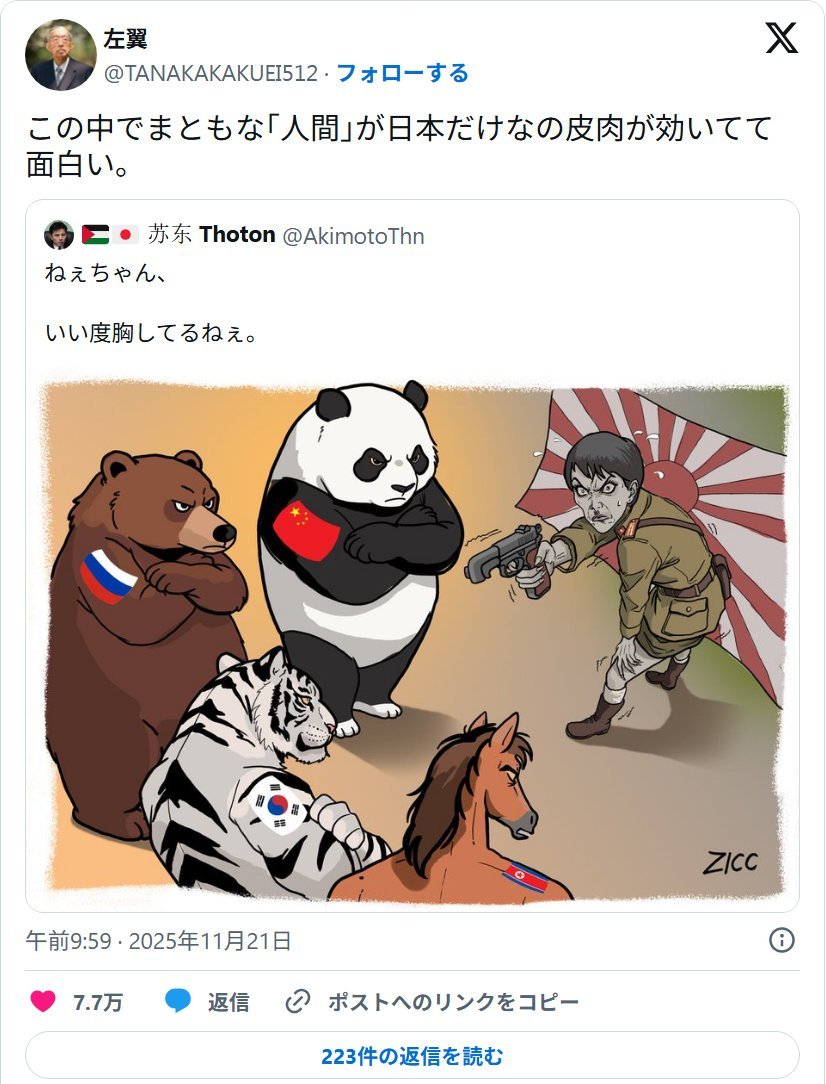The image size is (826, 1084).
Task: Open @TANAKAKAKUEI512 handle
Action: (211, 73)
